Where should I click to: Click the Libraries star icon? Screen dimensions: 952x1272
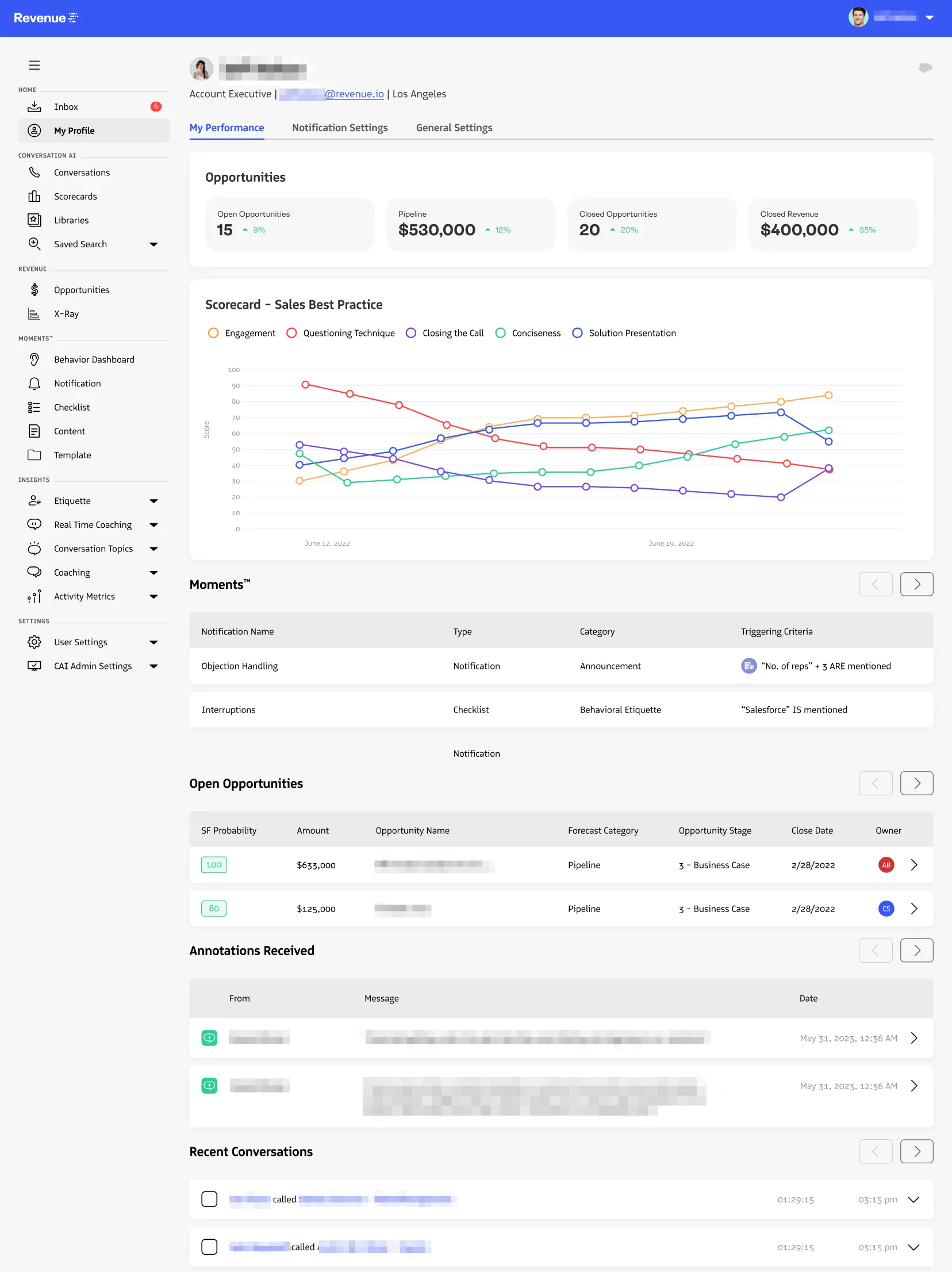[x=34, y=220]
